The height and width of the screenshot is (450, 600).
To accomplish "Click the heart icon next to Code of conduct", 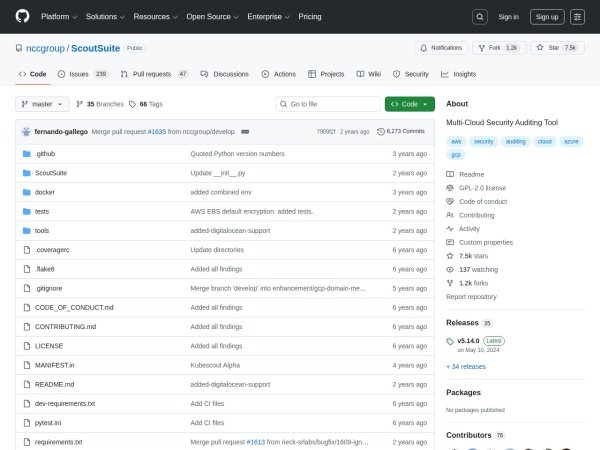I will click(450, 202).
